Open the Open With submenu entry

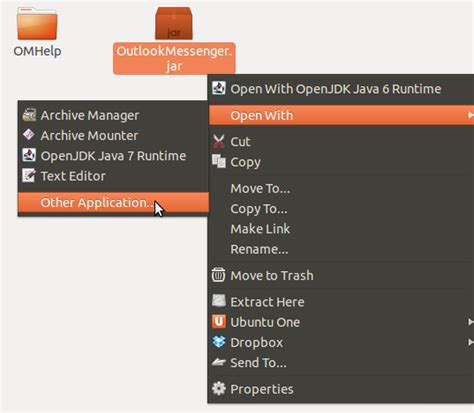342,115
